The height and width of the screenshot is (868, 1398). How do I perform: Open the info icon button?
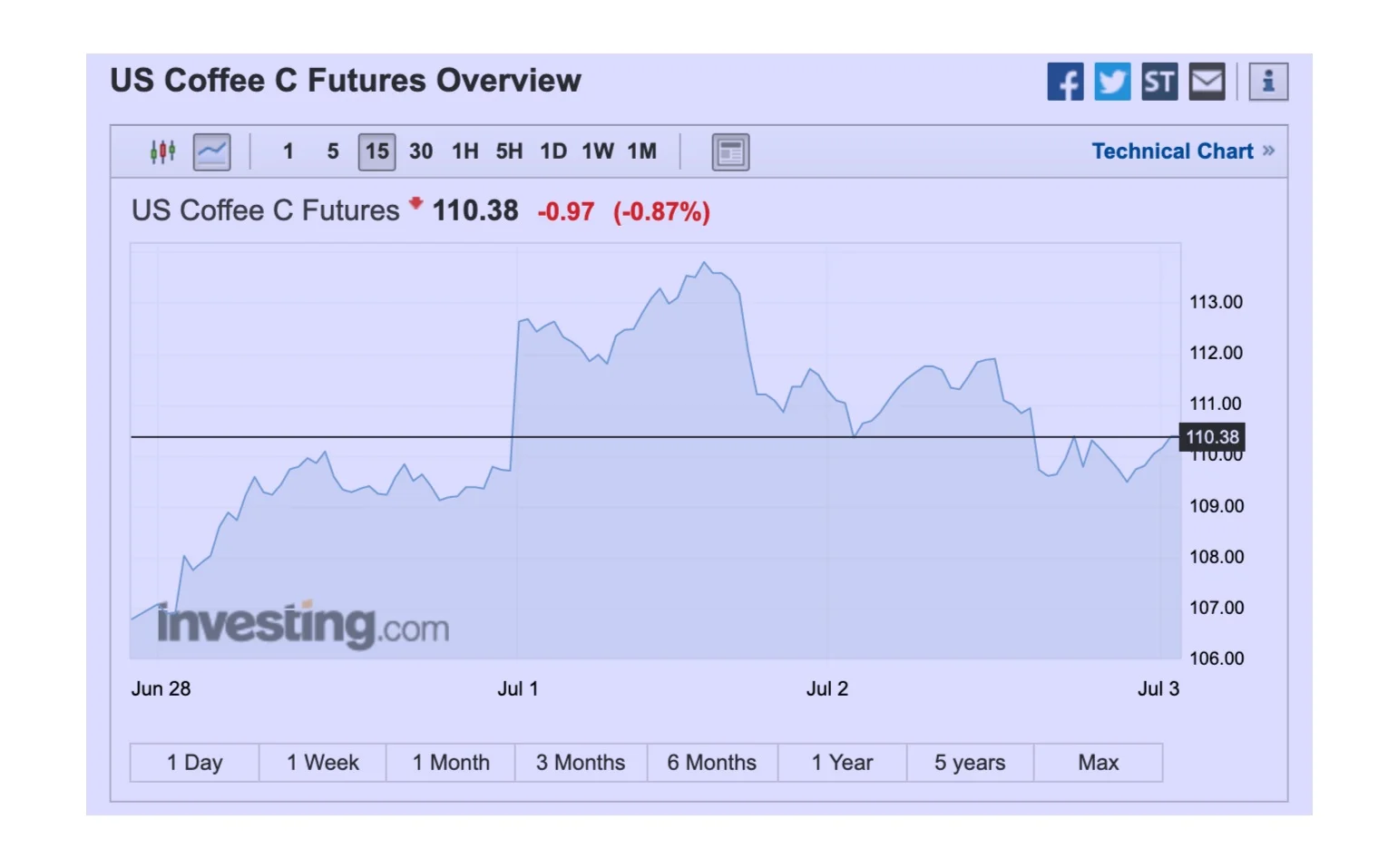point(1268,82)
